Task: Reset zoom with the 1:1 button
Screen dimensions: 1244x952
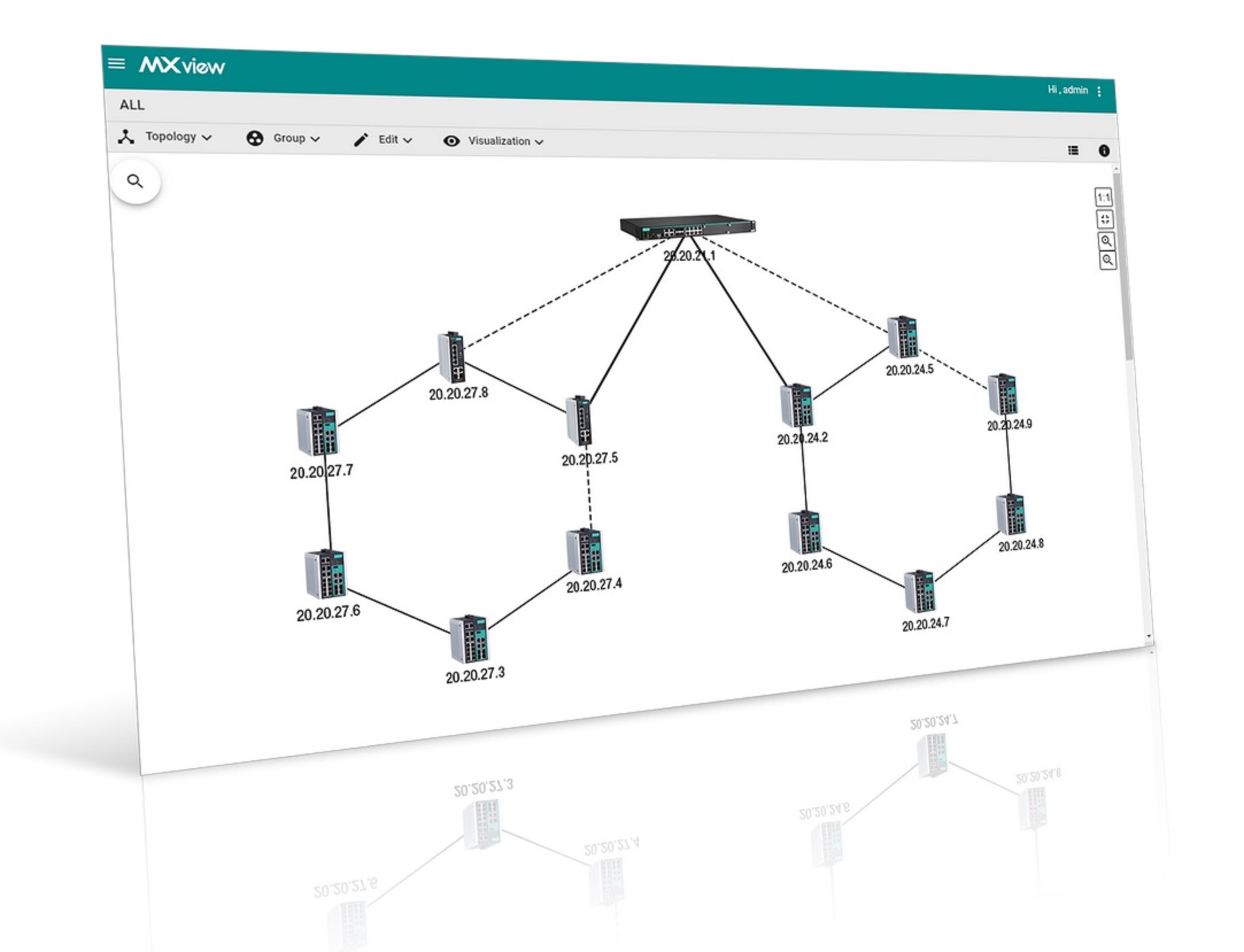Action: click(1103, 198)
